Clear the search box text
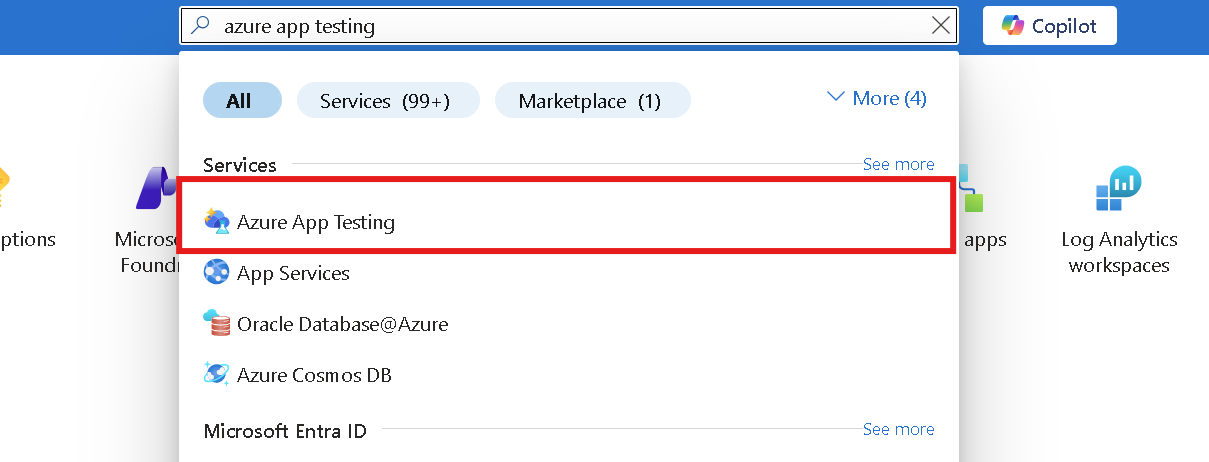This screenshot has height=462, width=1209. pyautogui.click(x=941, y=26)
